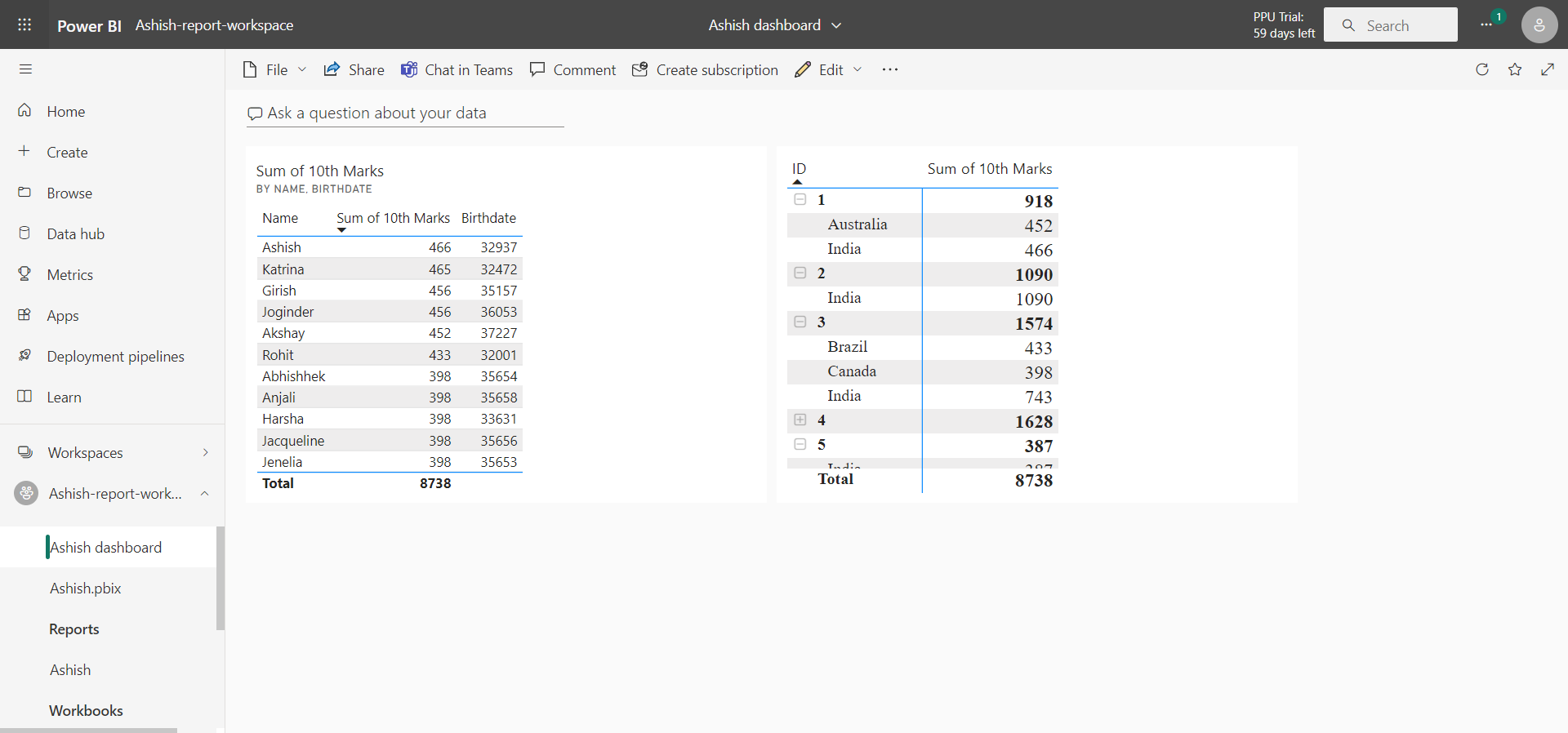1568x733 pixels.
Task: Open the app launcher waffle icon
Action: [x=24, y=24]
